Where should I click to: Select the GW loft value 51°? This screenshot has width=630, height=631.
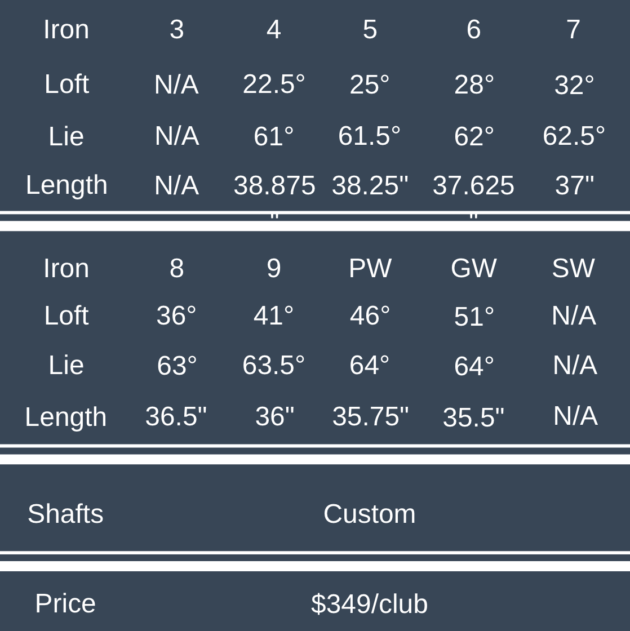click(x=473, y=317)
